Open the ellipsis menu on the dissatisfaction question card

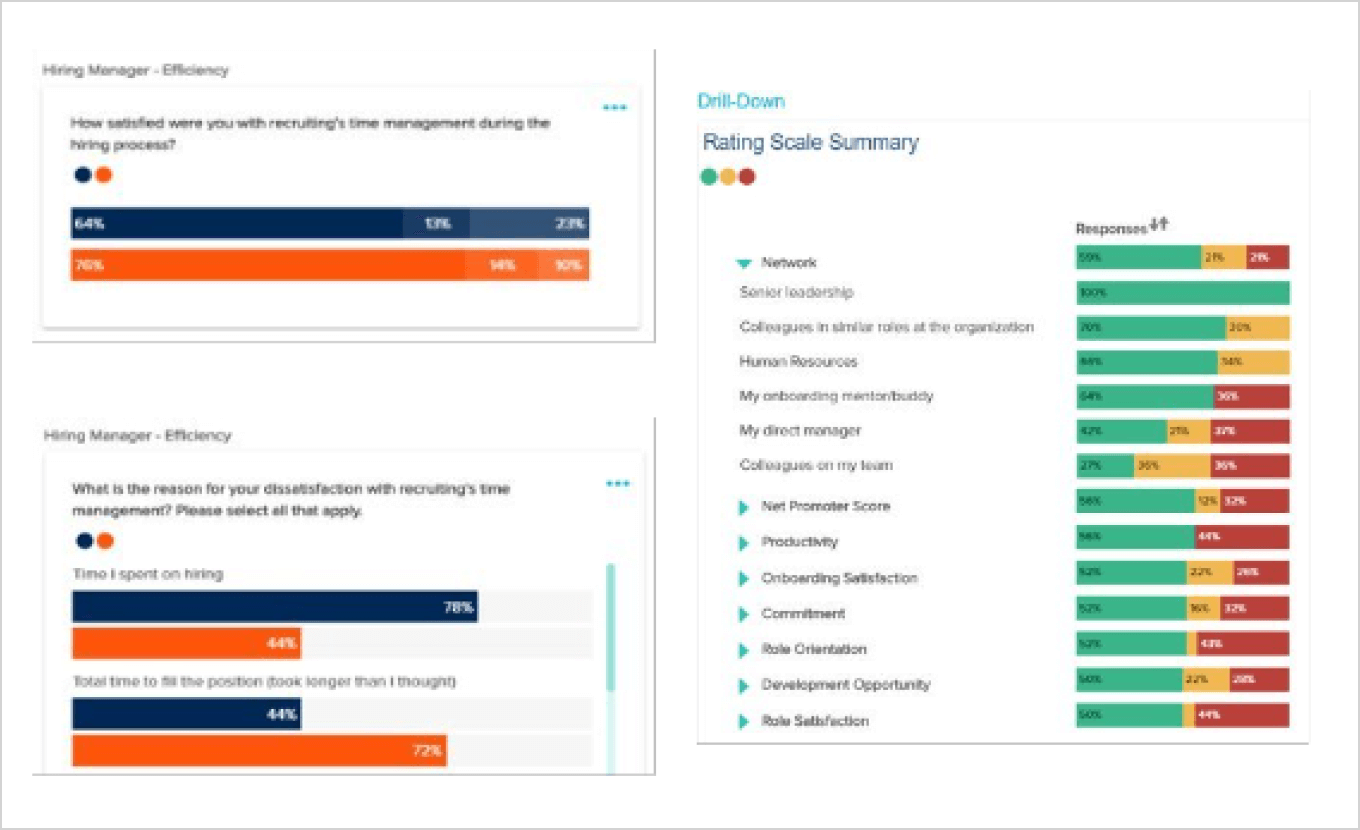(617, 481)
